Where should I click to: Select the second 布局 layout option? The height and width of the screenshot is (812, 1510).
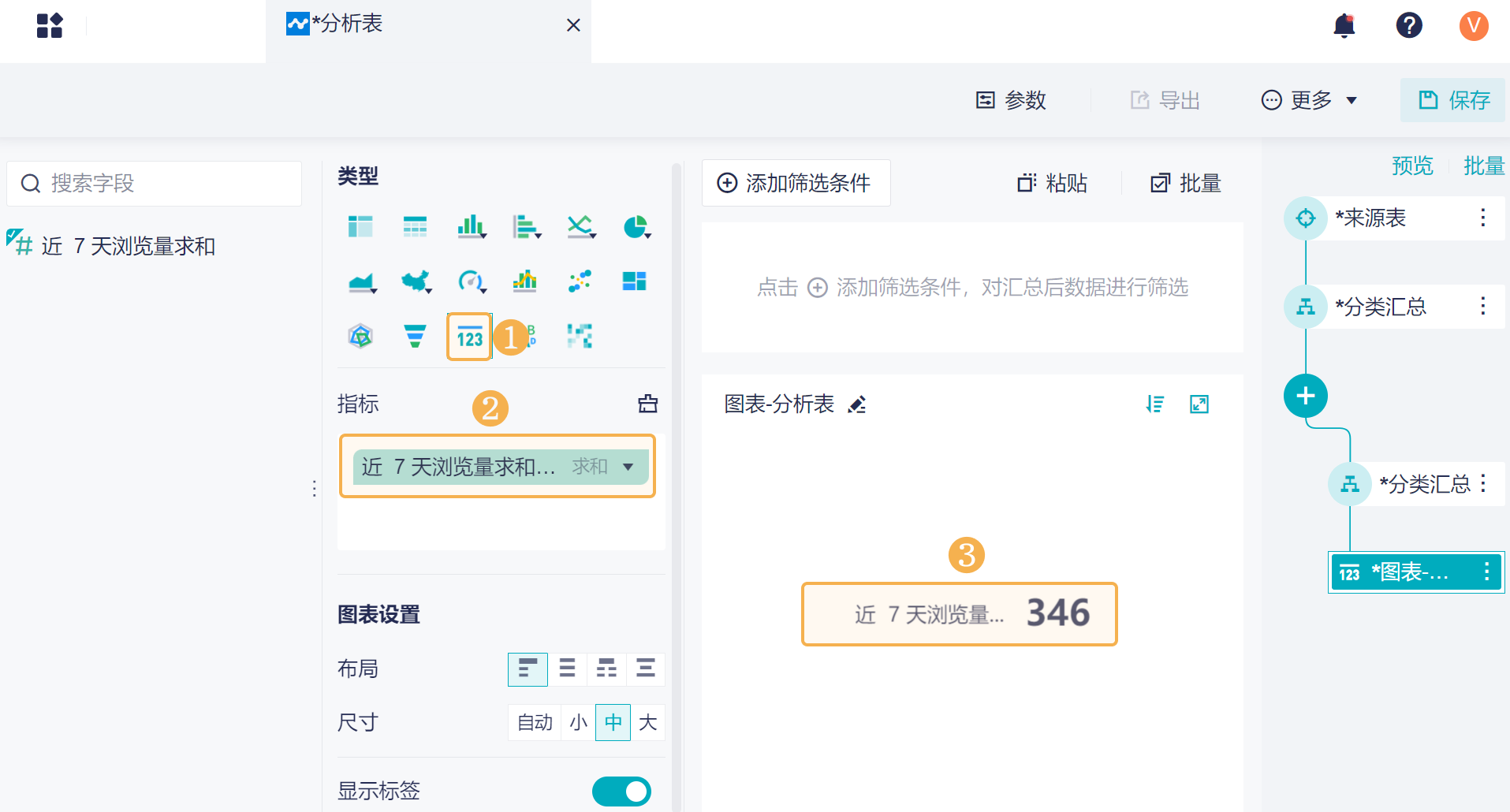click(567, 669)
